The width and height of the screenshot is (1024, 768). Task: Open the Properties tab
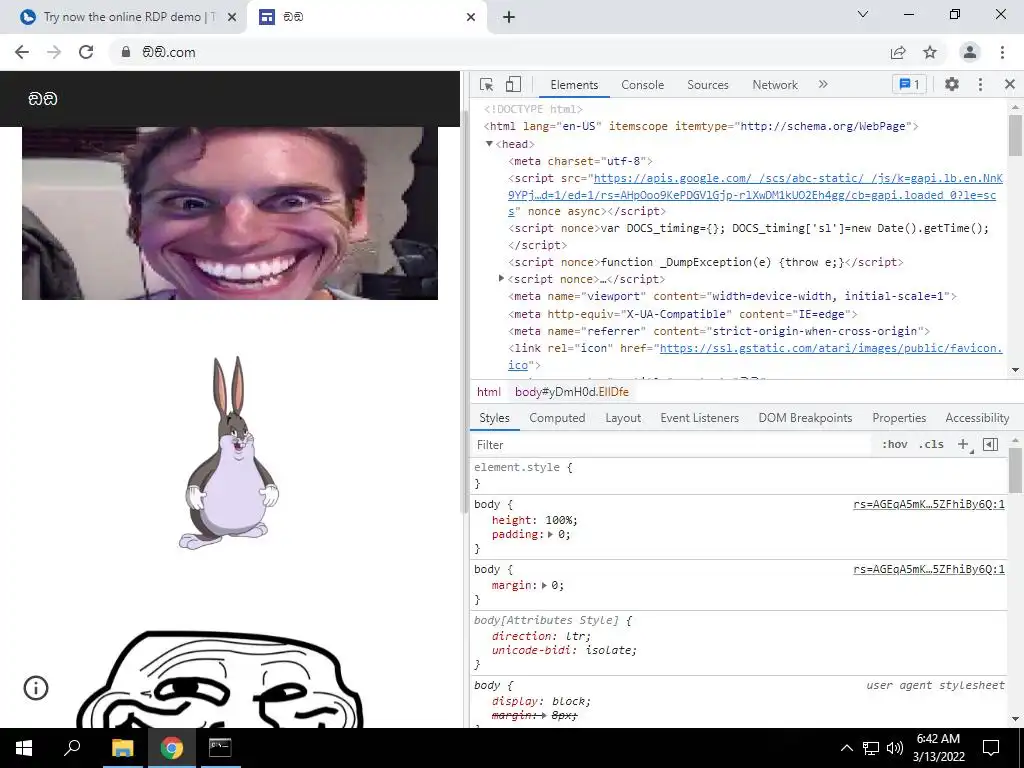[899, 418]
